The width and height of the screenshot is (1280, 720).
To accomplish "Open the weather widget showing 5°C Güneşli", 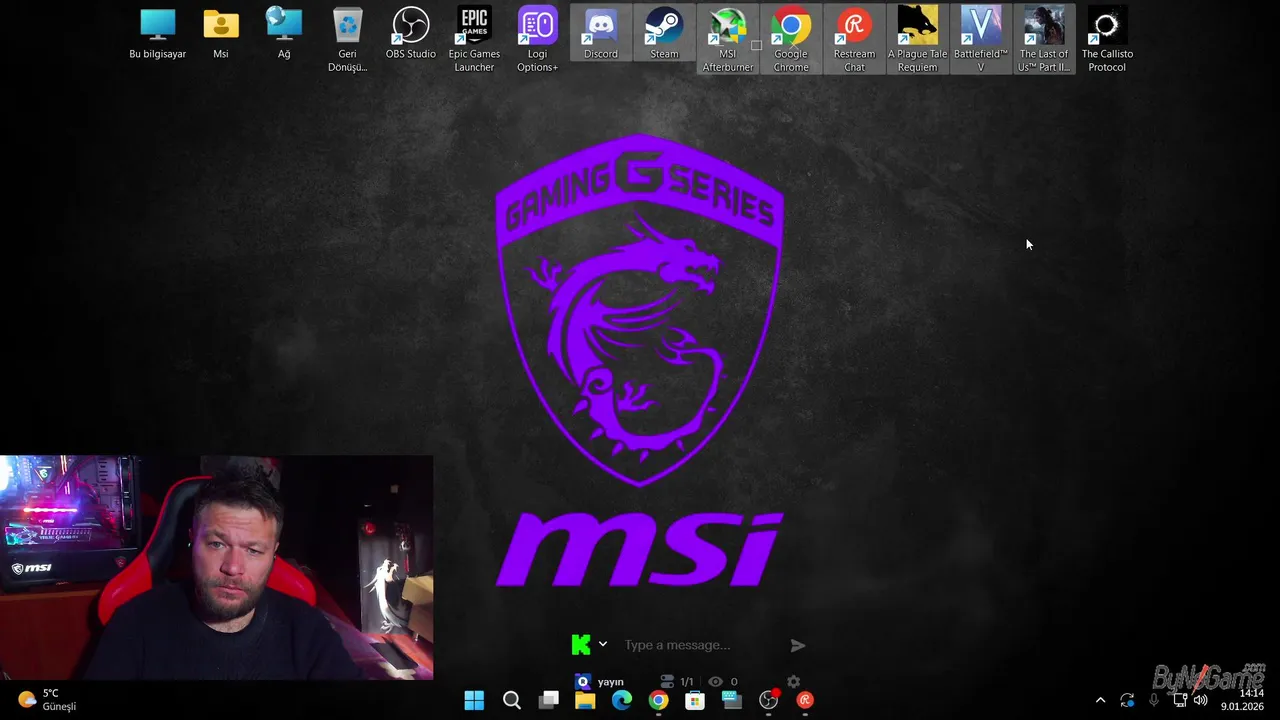I will pyautogui.click(x=48, y=700).
